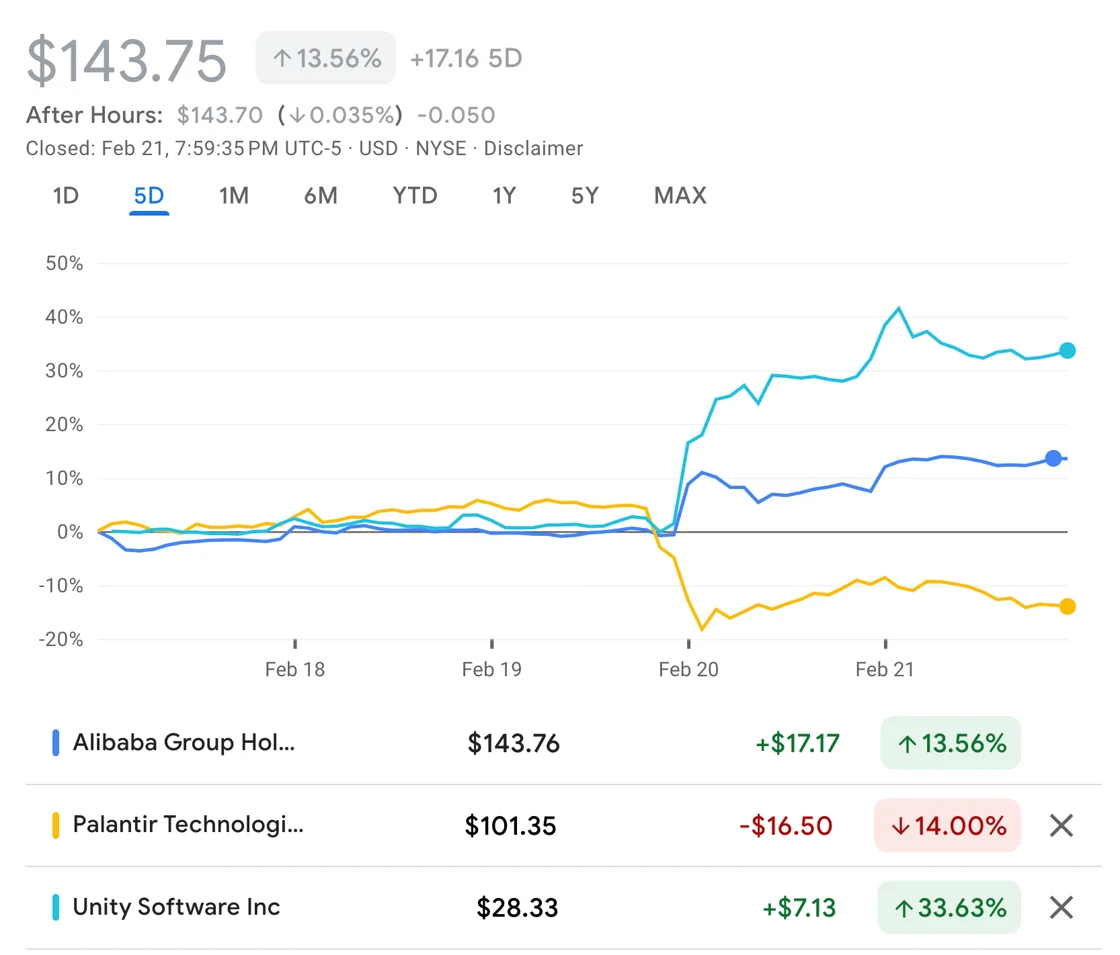
Task: Click the after-hours 0.035% decrease text
Action: [340, 114]
